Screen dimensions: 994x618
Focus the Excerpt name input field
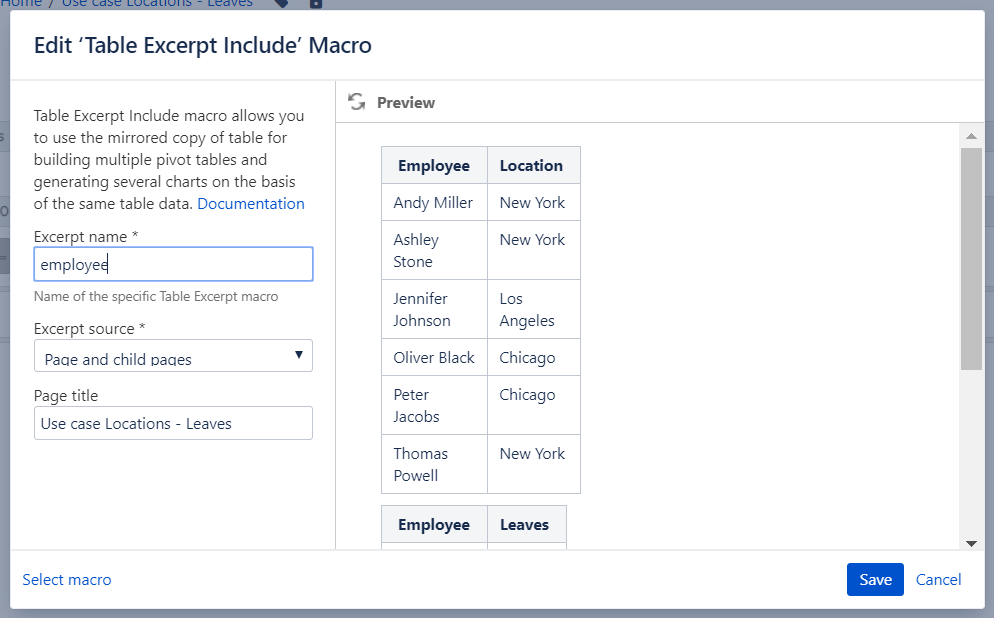(173, 264)
